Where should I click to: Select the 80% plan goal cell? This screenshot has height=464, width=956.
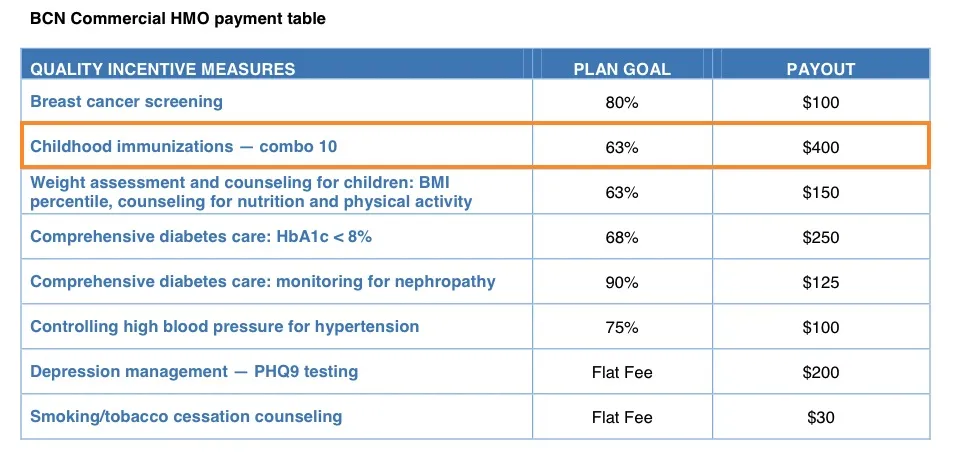coord(622,102)
